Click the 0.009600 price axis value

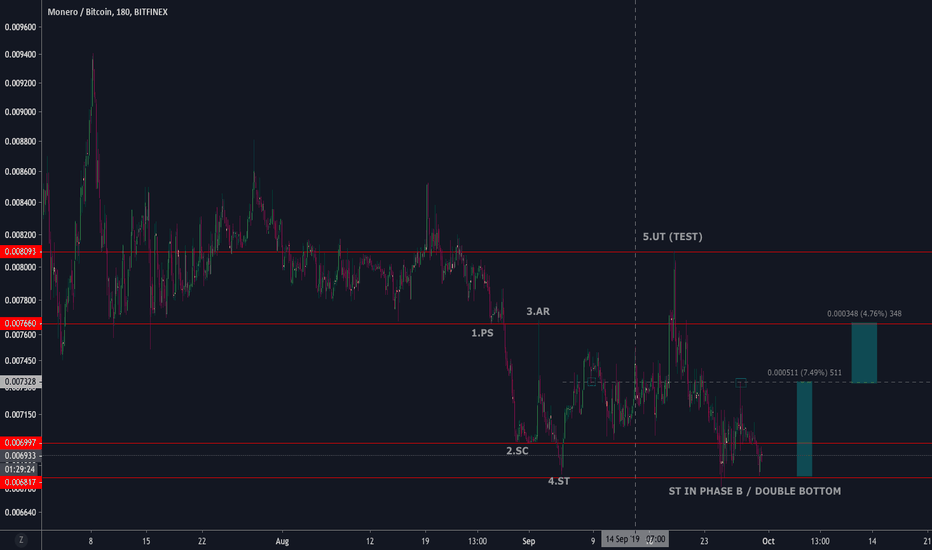20,27
